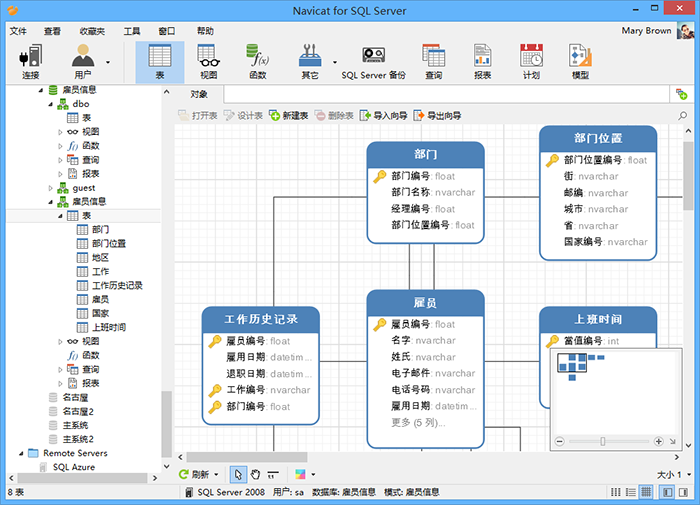Collapse the 雇员信息 schema 表 node

[60, 216]
